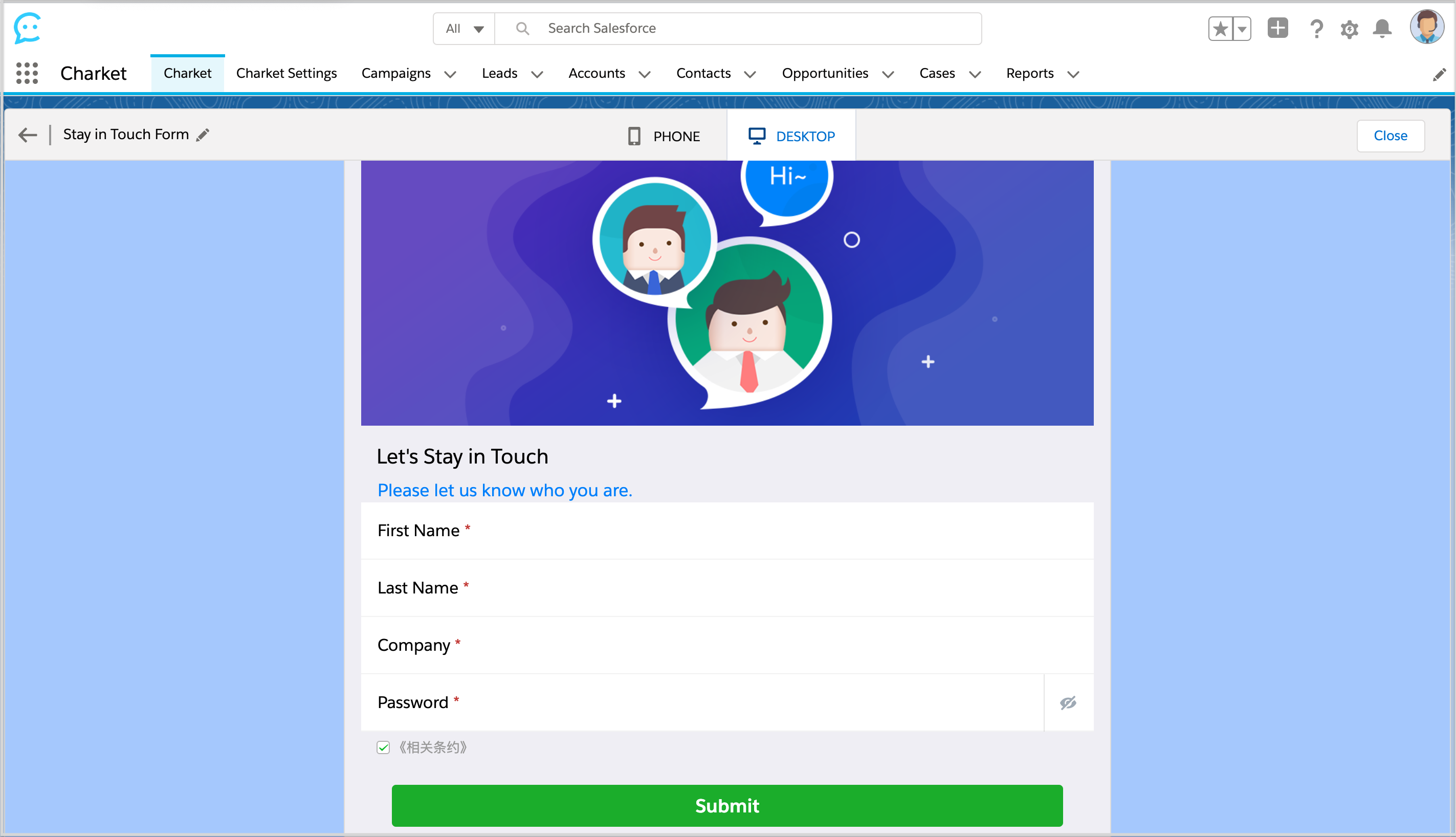The image size is (1456, 837).
Task: Click the Close button
Action: pos(1391,136)
